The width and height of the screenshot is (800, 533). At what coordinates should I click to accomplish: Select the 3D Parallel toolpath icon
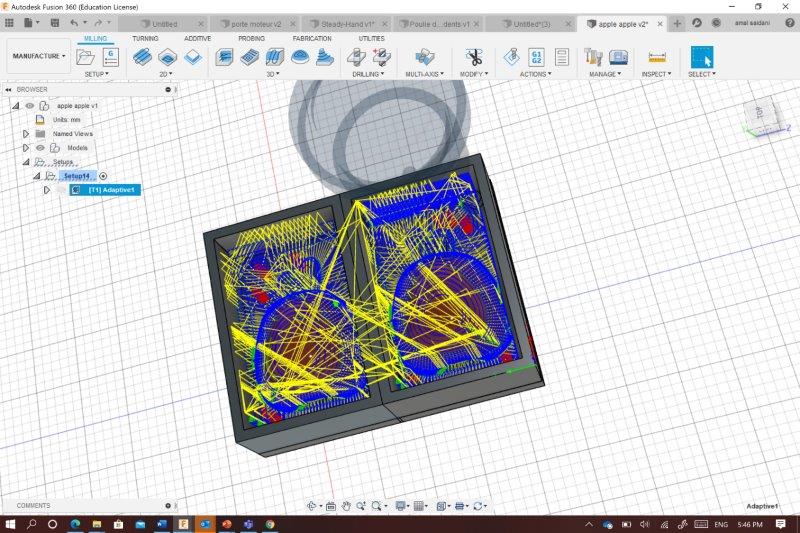274,57
